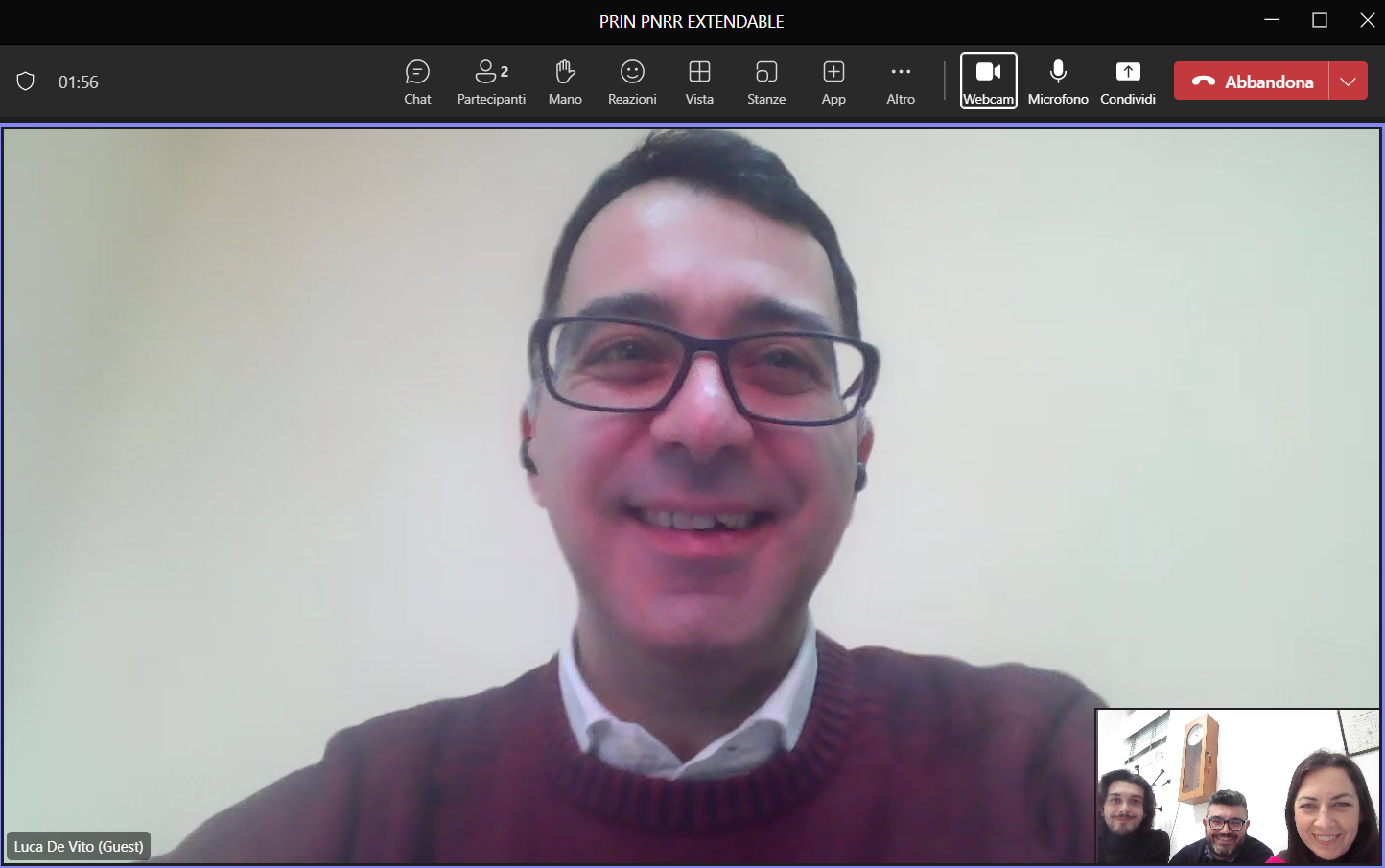The height and width of the screenshot is (868, 1385).
Task: Open the Chat panel
Action: (x=417, y=82)
